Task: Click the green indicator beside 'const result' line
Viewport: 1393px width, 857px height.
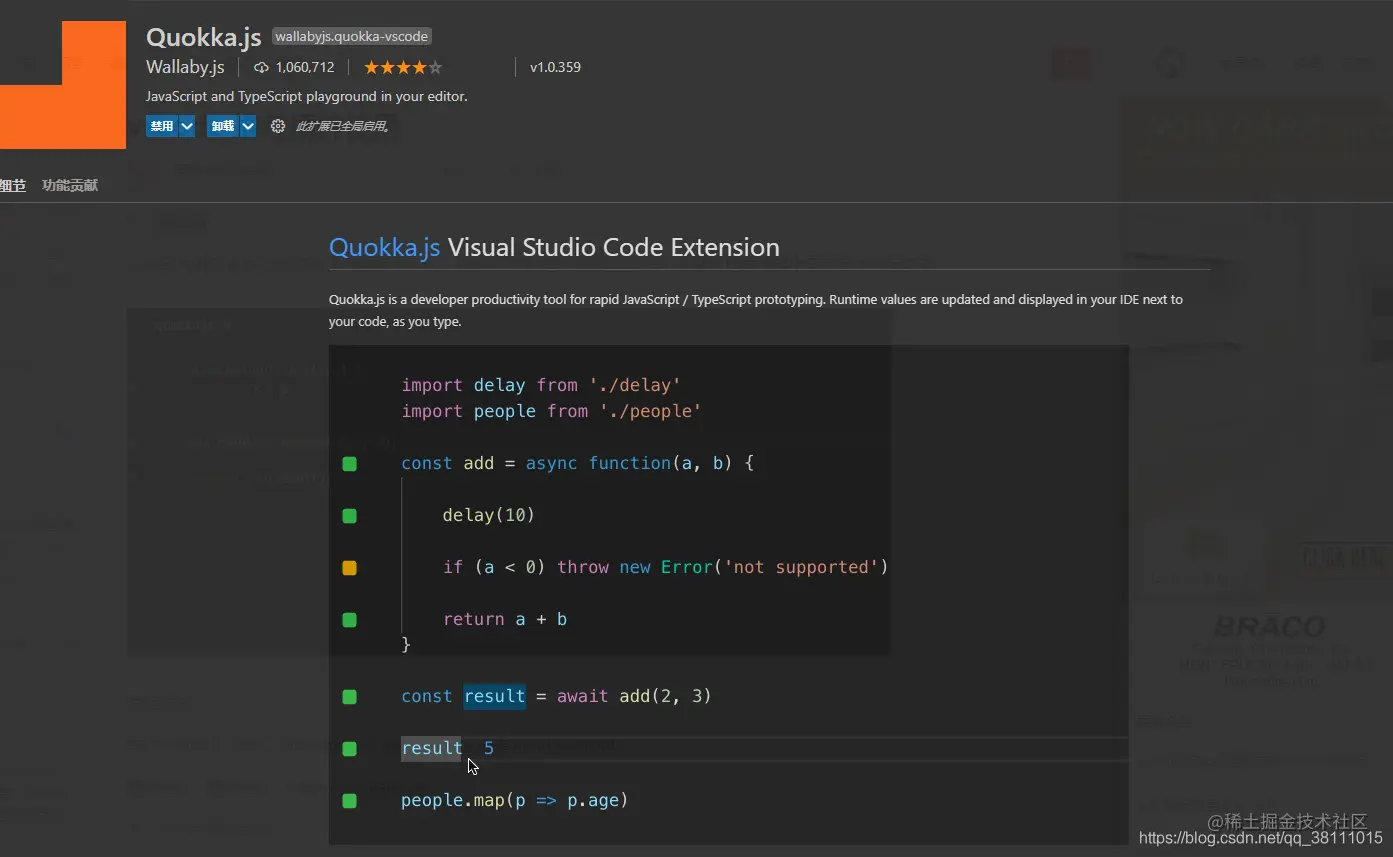Action: pos(349,697)
